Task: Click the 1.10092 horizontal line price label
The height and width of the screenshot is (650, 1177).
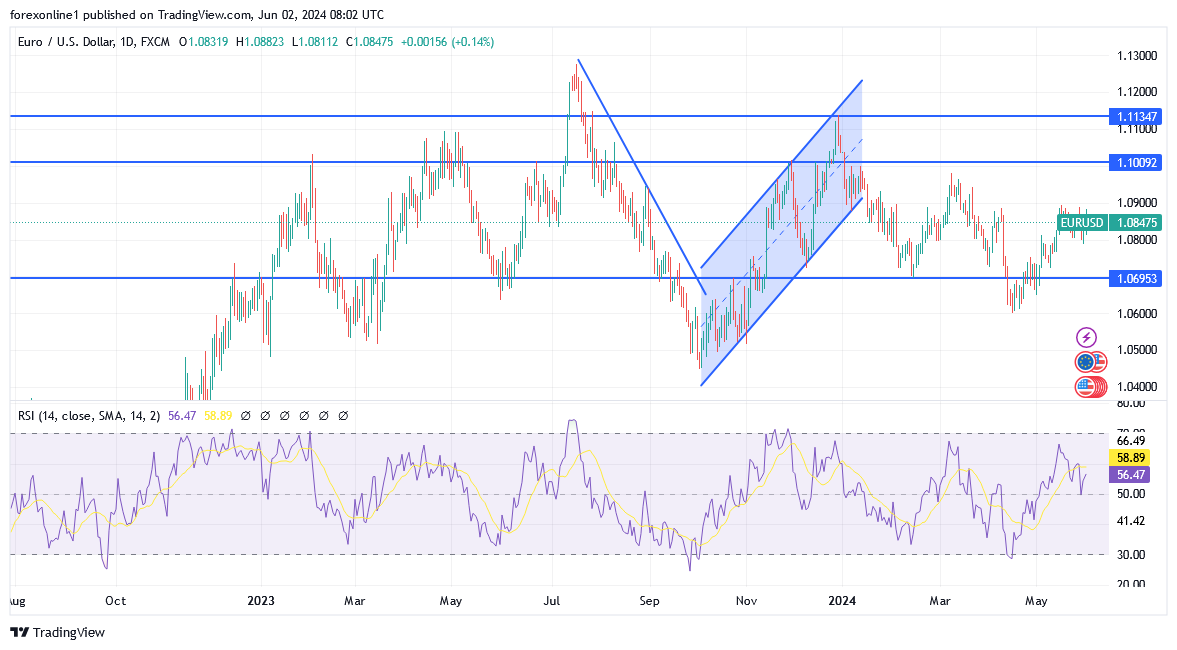Action: 1136,162
